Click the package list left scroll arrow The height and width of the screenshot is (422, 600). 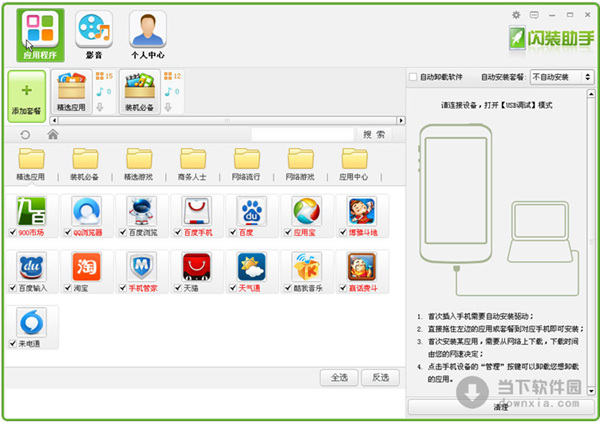click(54, 121)
